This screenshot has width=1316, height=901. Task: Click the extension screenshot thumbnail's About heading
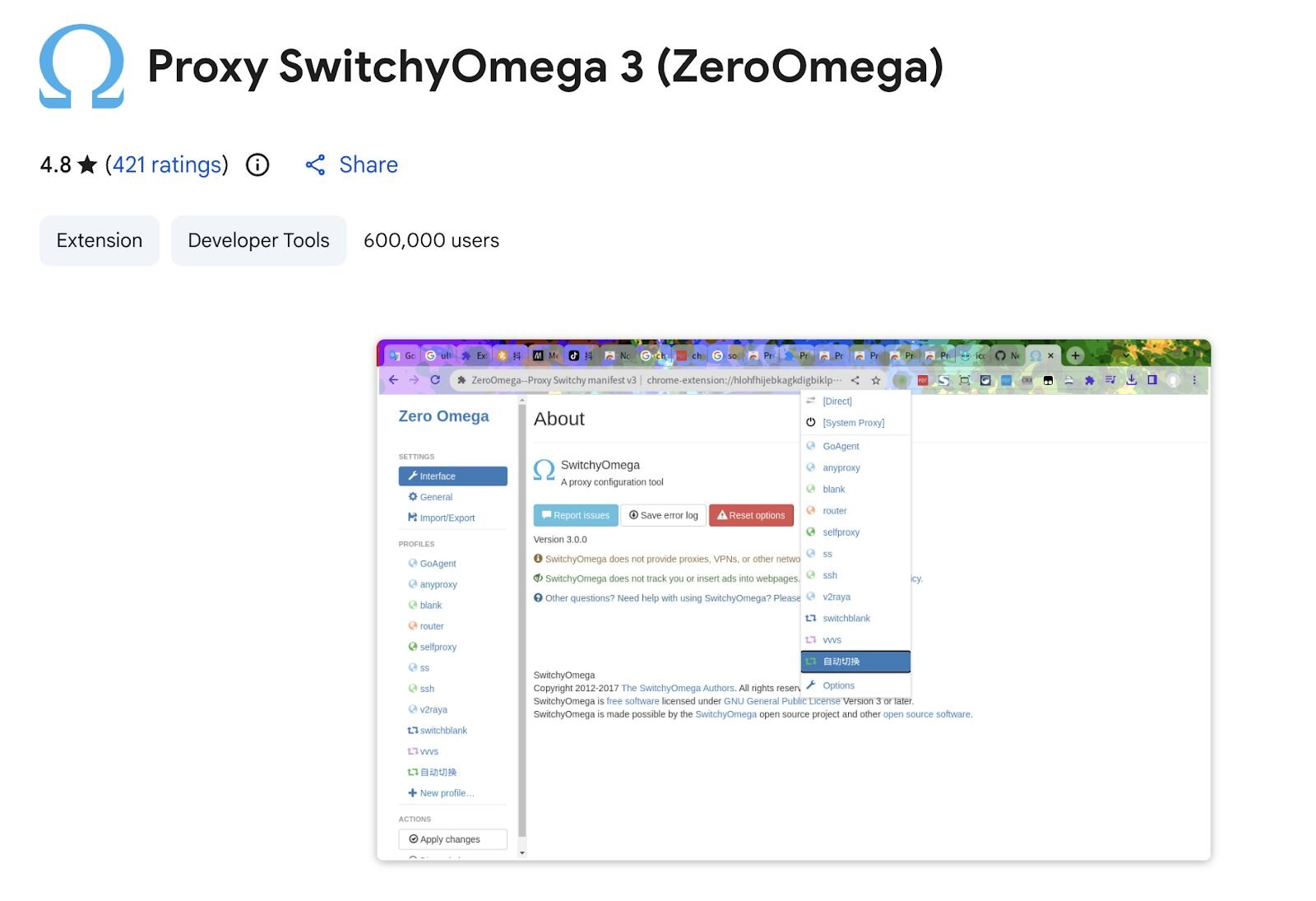click(559, 419)
